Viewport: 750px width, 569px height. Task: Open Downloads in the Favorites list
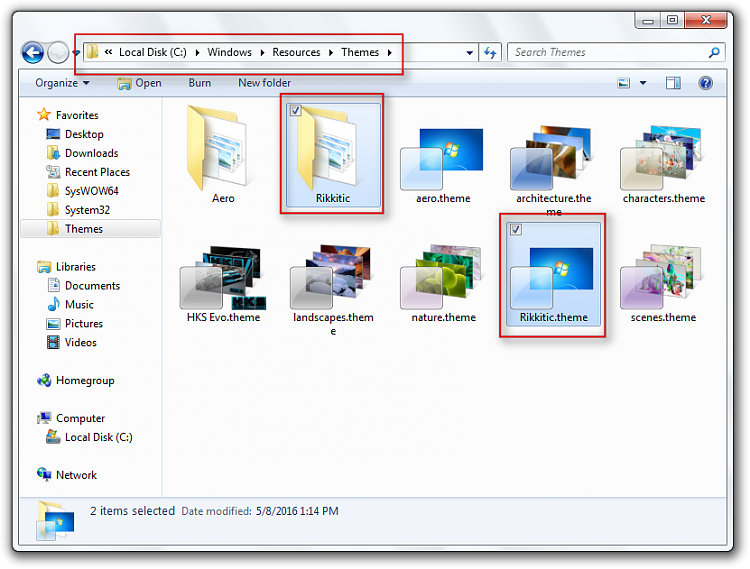coord(82,153)
